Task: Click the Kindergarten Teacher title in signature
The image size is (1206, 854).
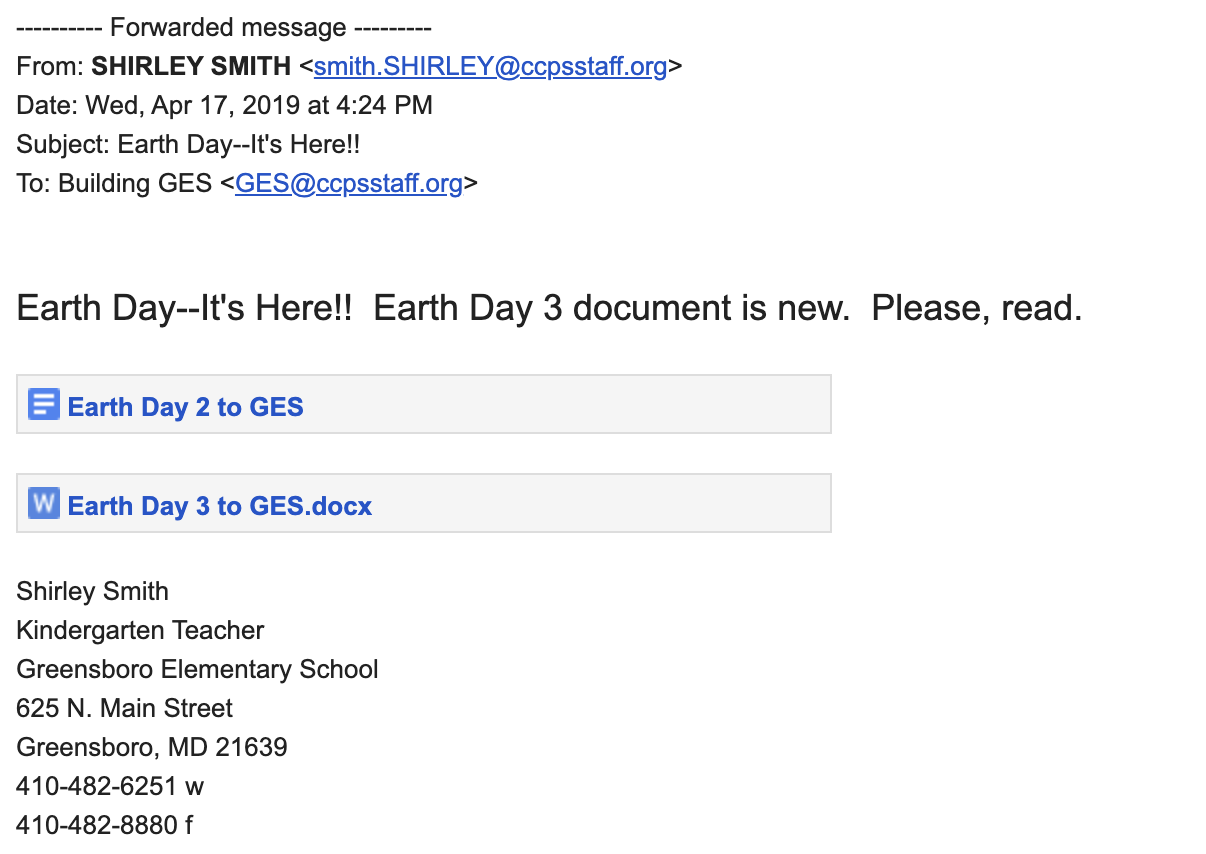Action: tap(140, 630)
